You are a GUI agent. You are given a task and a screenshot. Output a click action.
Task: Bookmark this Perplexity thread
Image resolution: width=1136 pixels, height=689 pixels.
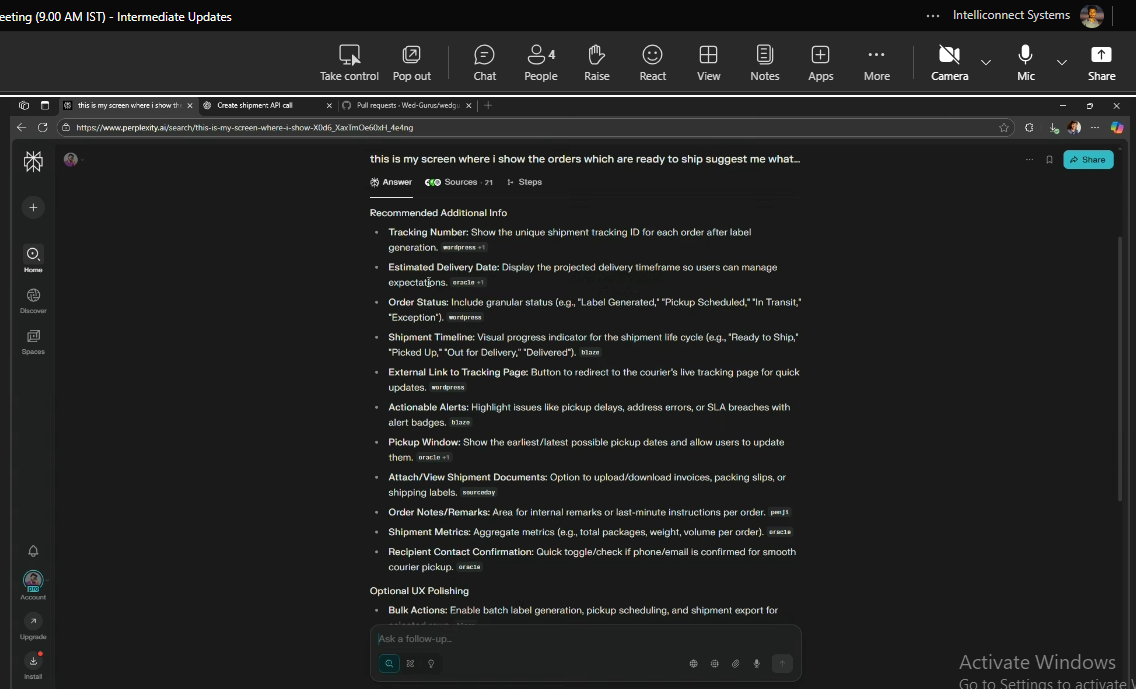click(x=1049, y=160)
